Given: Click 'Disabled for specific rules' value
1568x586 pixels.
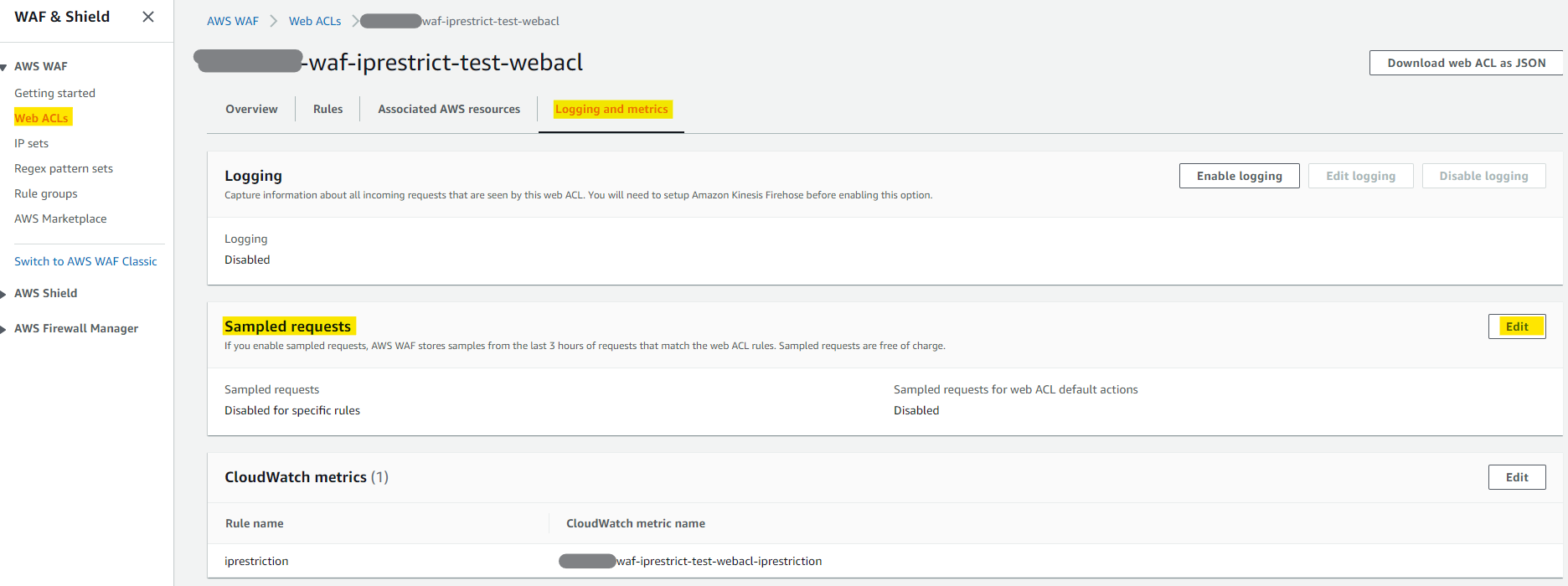Looking at the screenshot, I should click(292, 410).
